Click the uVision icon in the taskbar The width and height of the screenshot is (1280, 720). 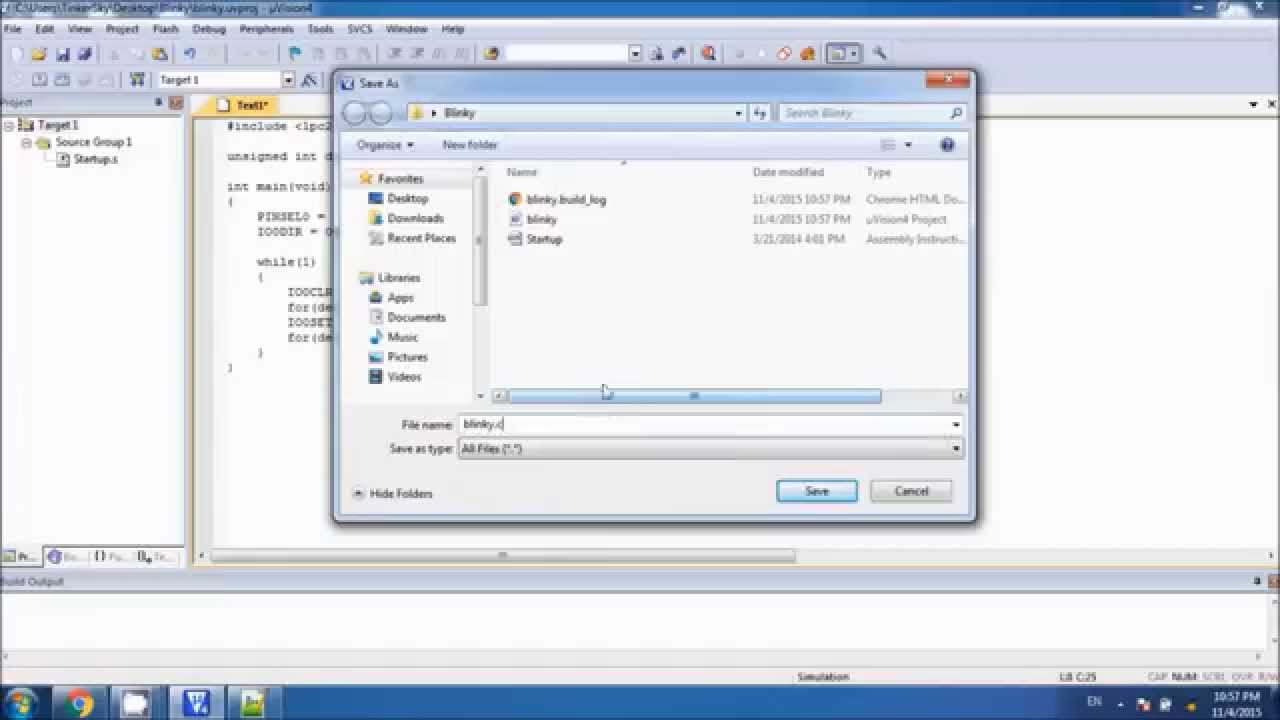pos(196,703)
